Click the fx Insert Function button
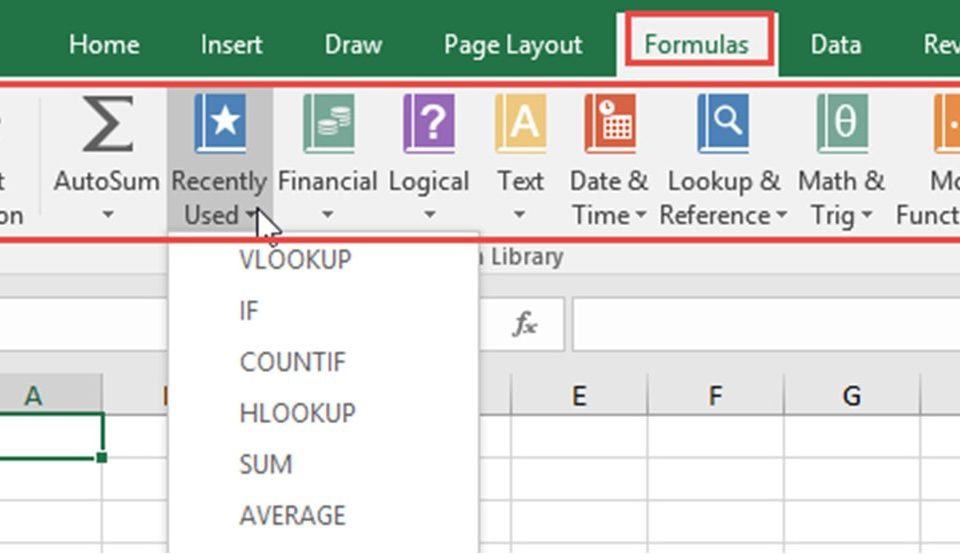The width and height of the screenshot is (960, 554). [525, 325]
